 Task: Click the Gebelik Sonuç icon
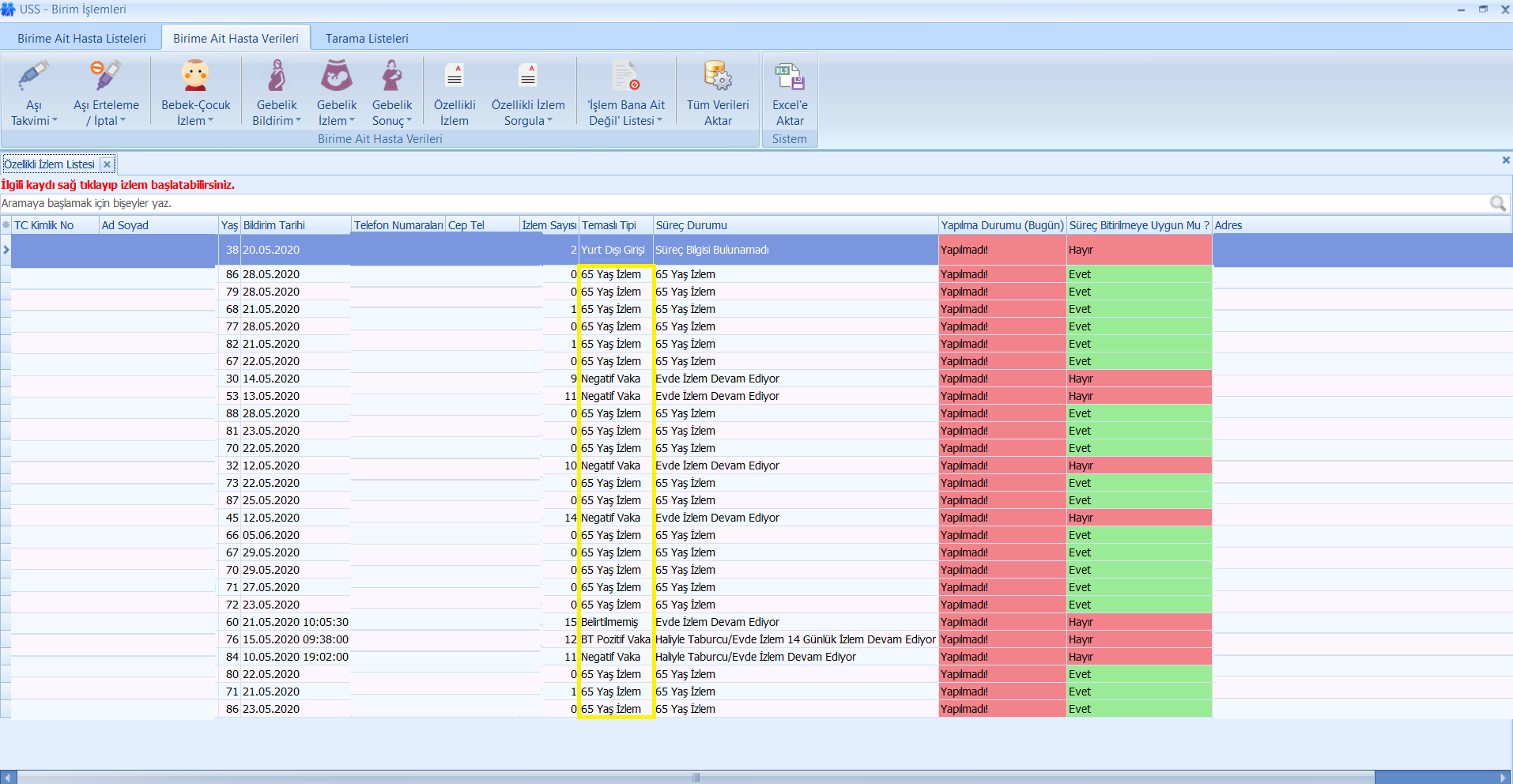(x=392, y=77)
